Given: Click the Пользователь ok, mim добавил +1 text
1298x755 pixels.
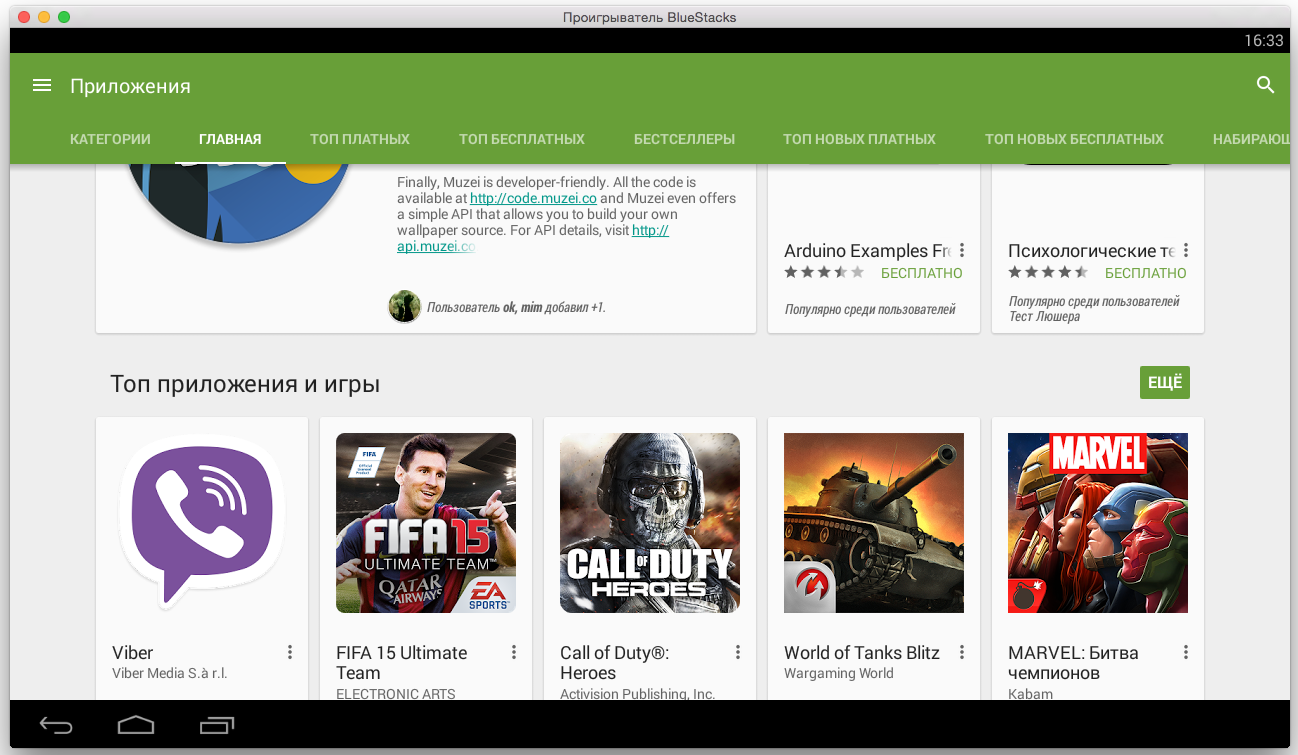Looking at the screenshot, I should [516, 307].
